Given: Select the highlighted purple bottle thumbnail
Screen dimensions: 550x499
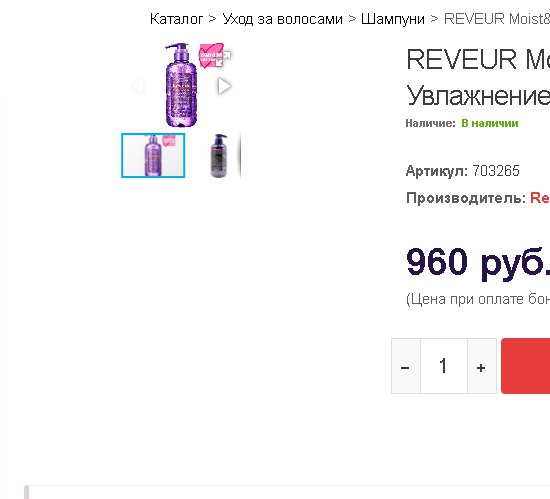Looking at the screenshot, I should (153, 155).
